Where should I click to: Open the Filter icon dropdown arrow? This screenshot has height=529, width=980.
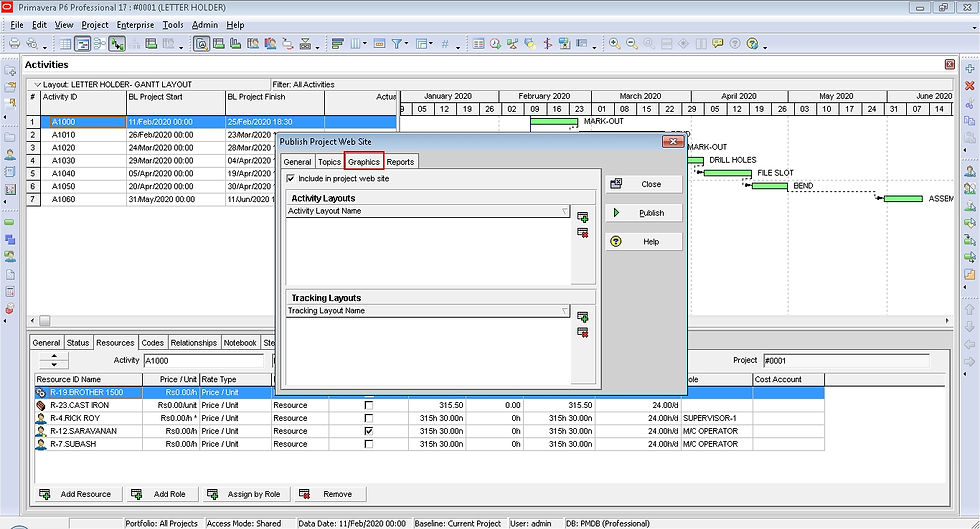tap(406, 44)
